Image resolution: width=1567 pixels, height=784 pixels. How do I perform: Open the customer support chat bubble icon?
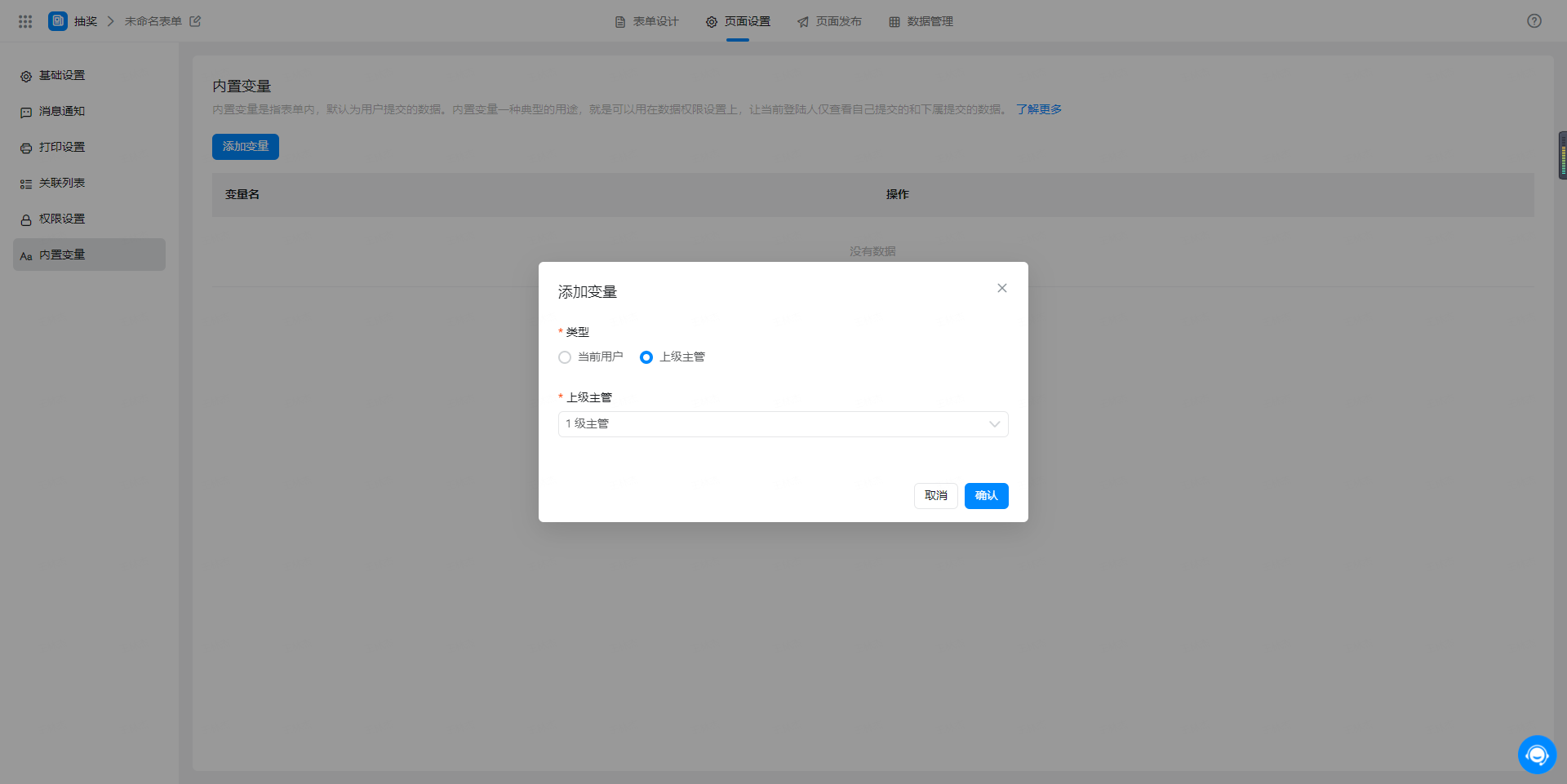(x=1537, y=755)
